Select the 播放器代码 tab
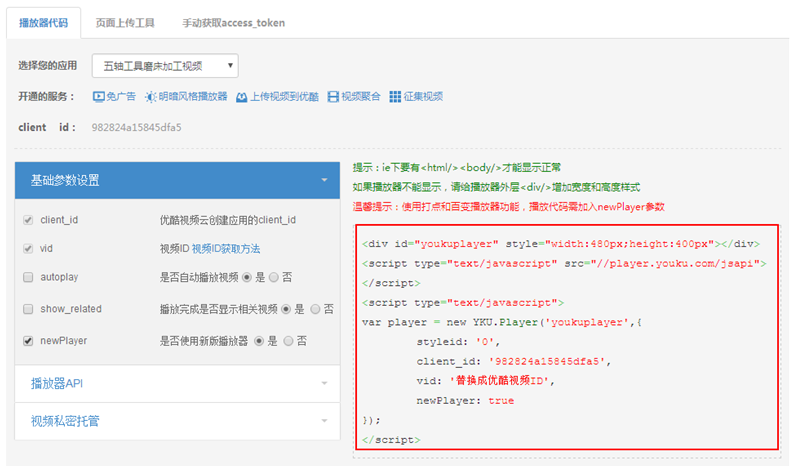Image resolution: width=790 pixels, height=466 pixels. (44, 22)
